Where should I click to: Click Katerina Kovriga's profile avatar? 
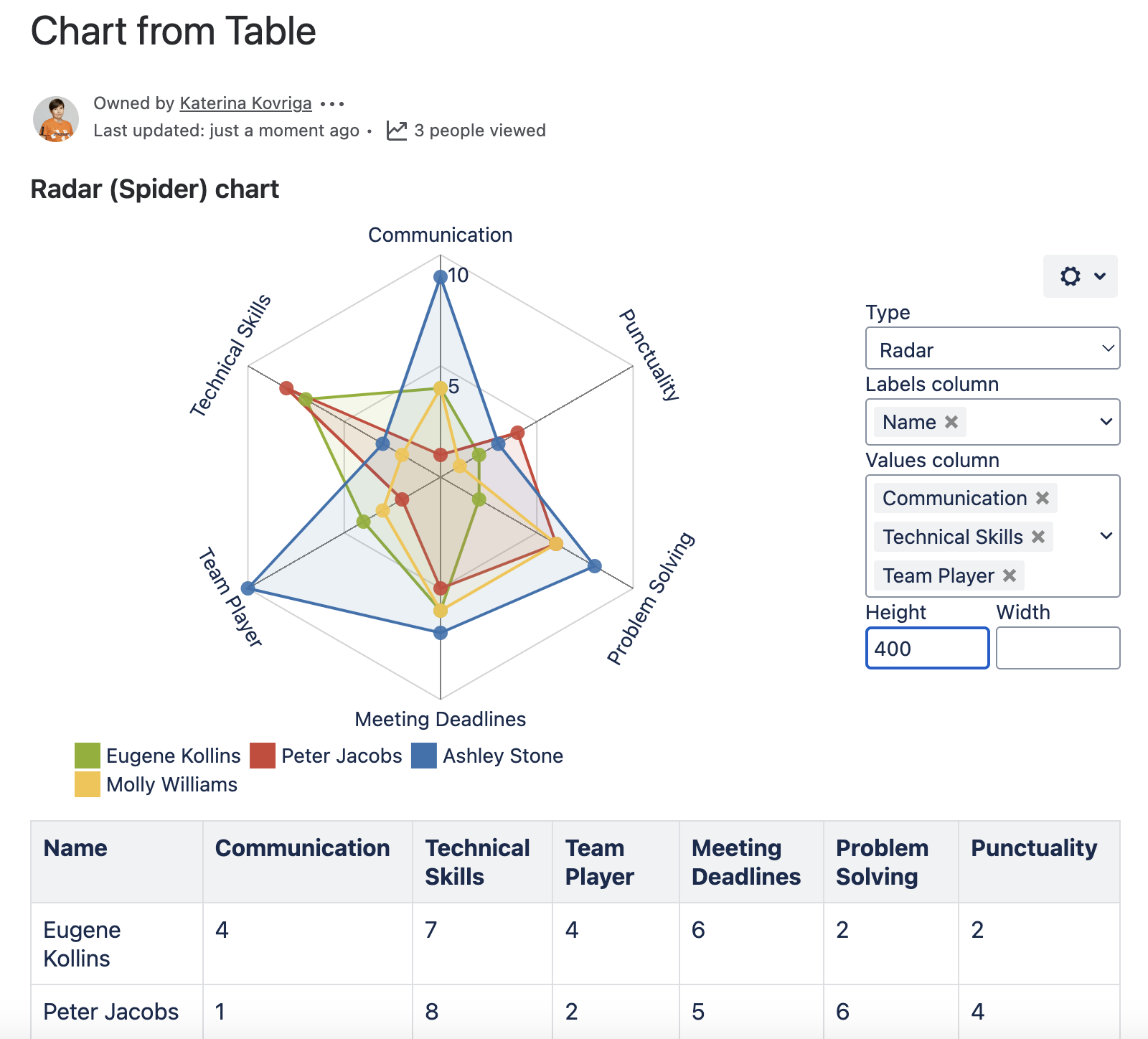56,119
